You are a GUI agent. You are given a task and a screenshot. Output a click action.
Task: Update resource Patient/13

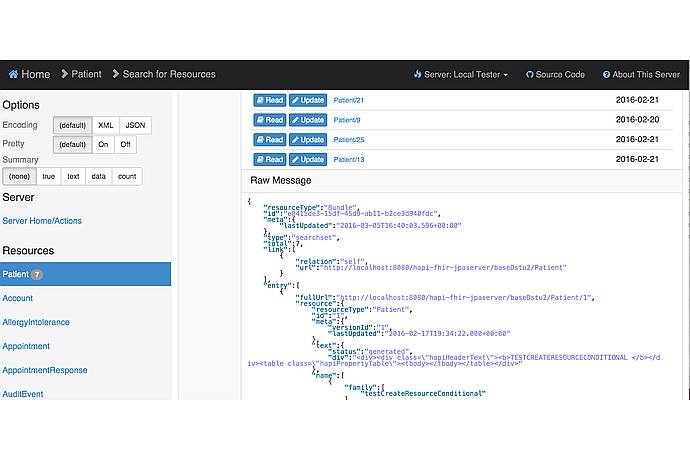[308, 159]
